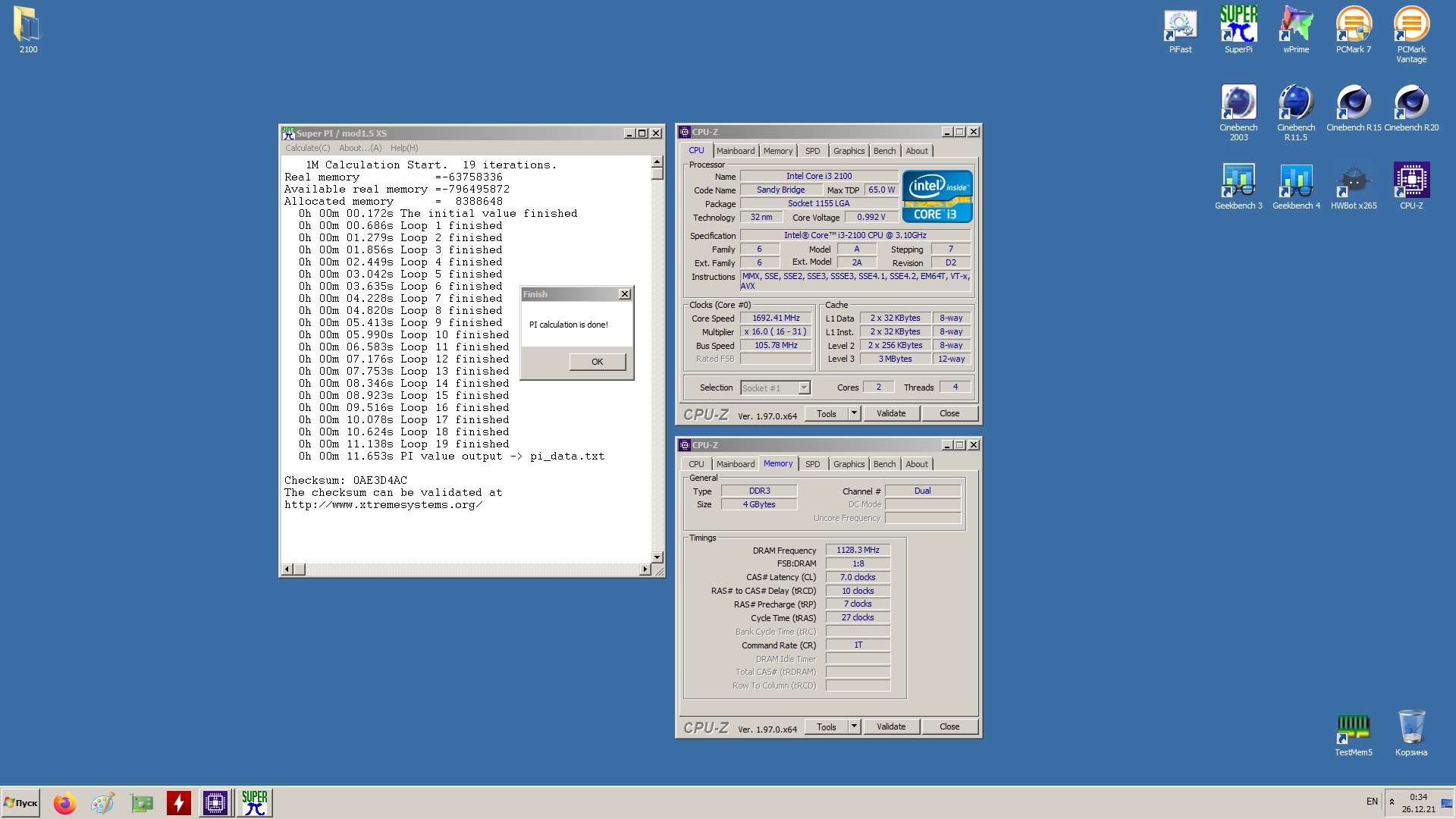
Task: Confirm the Finish dialog with OK
Action: click(598, 362)
